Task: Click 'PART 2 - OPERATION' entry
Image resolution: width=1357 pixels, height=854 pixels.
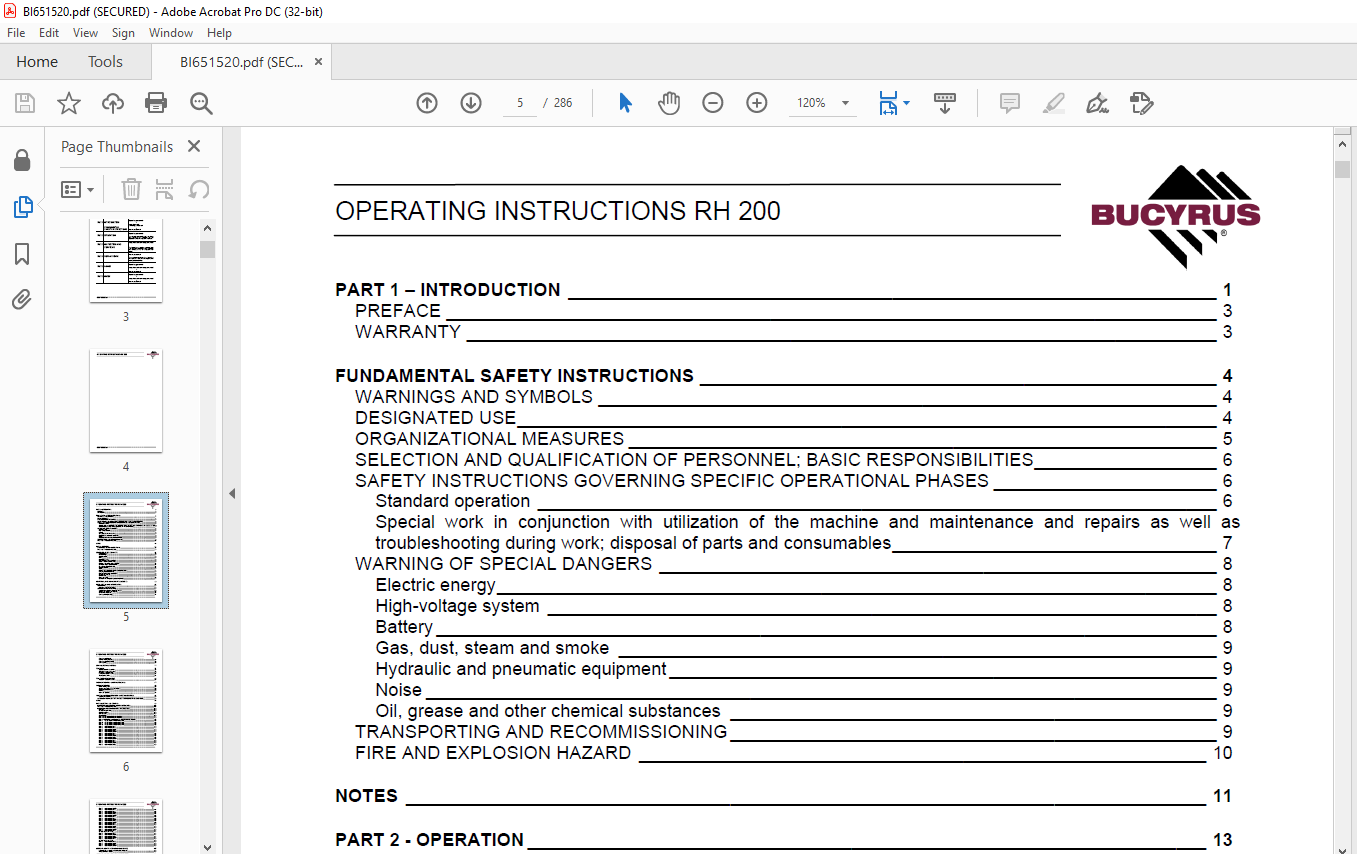Action: (429, 840)
